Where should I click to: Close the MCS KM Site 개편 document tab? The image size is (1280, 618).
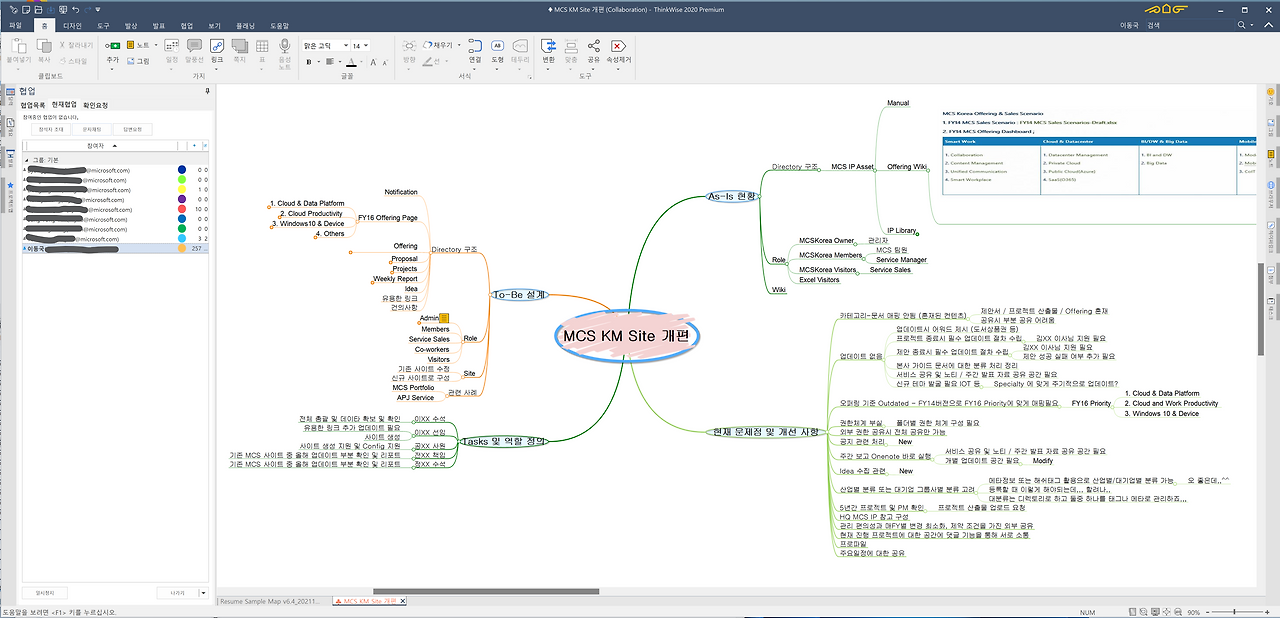tap(405, 601)
